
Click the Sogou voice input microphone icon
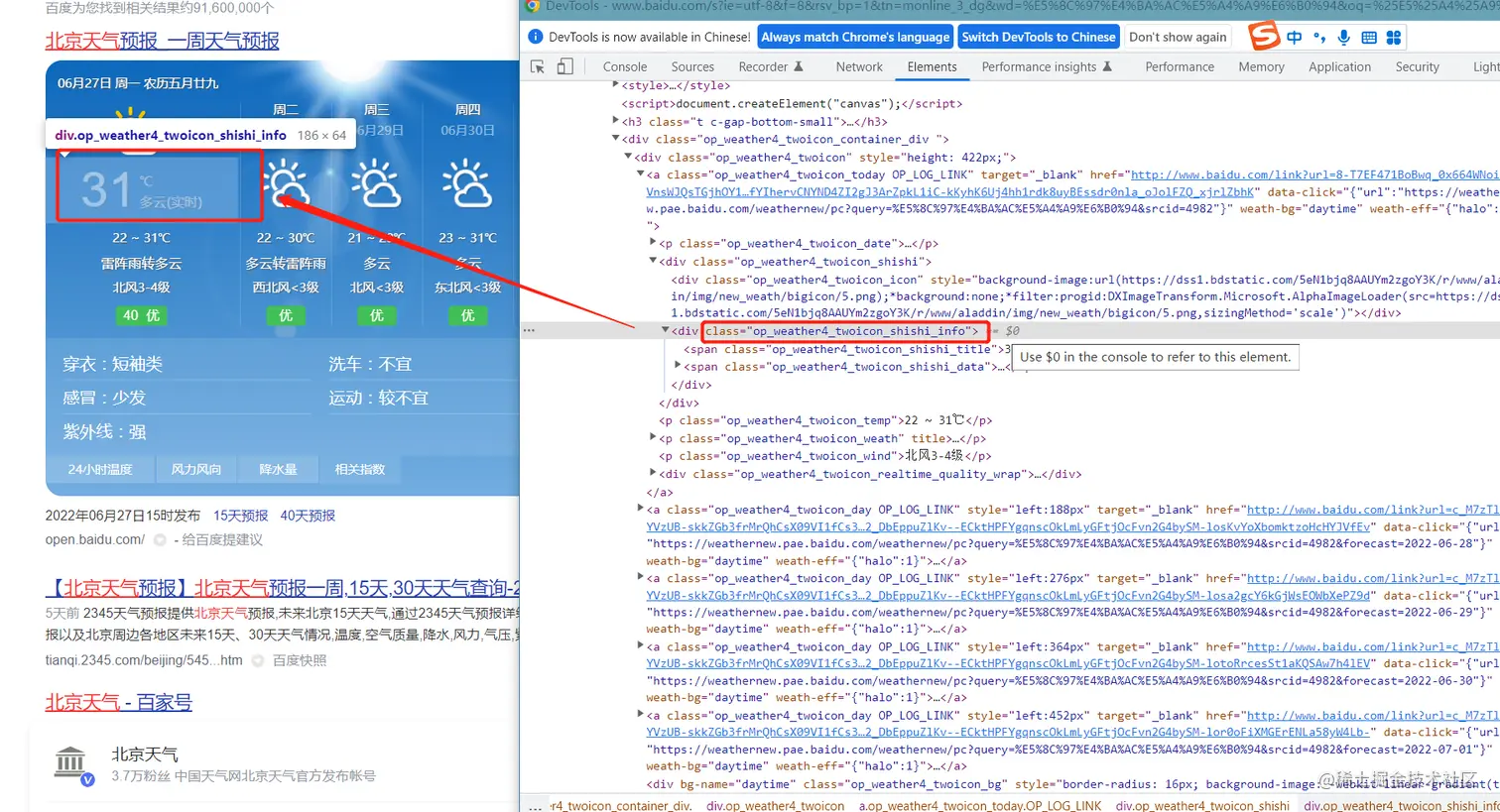pos(1344,38)
